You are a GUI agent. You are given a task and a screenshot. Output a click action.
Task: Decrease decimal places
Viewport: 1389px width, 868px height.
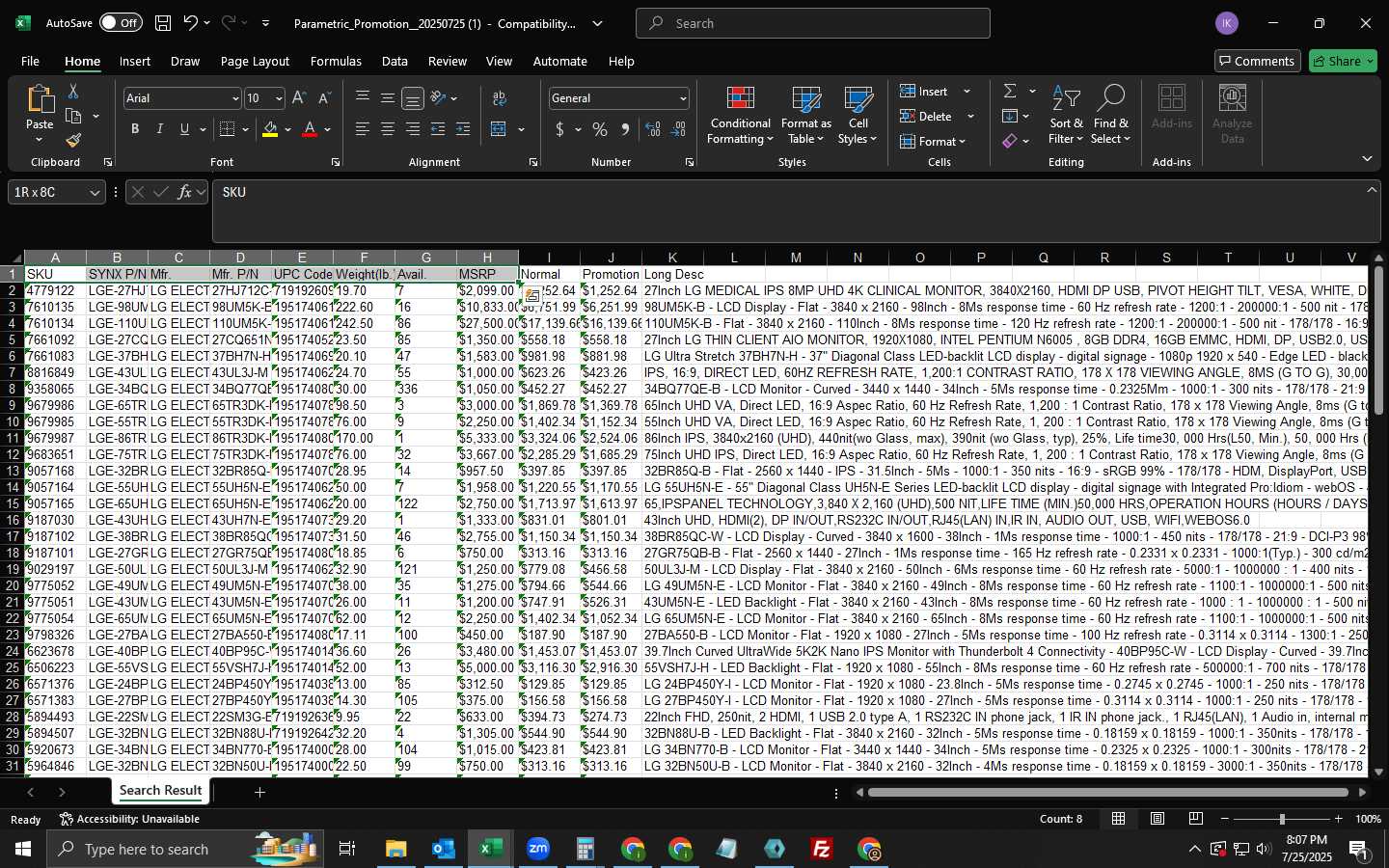click(x=678, y=129)
